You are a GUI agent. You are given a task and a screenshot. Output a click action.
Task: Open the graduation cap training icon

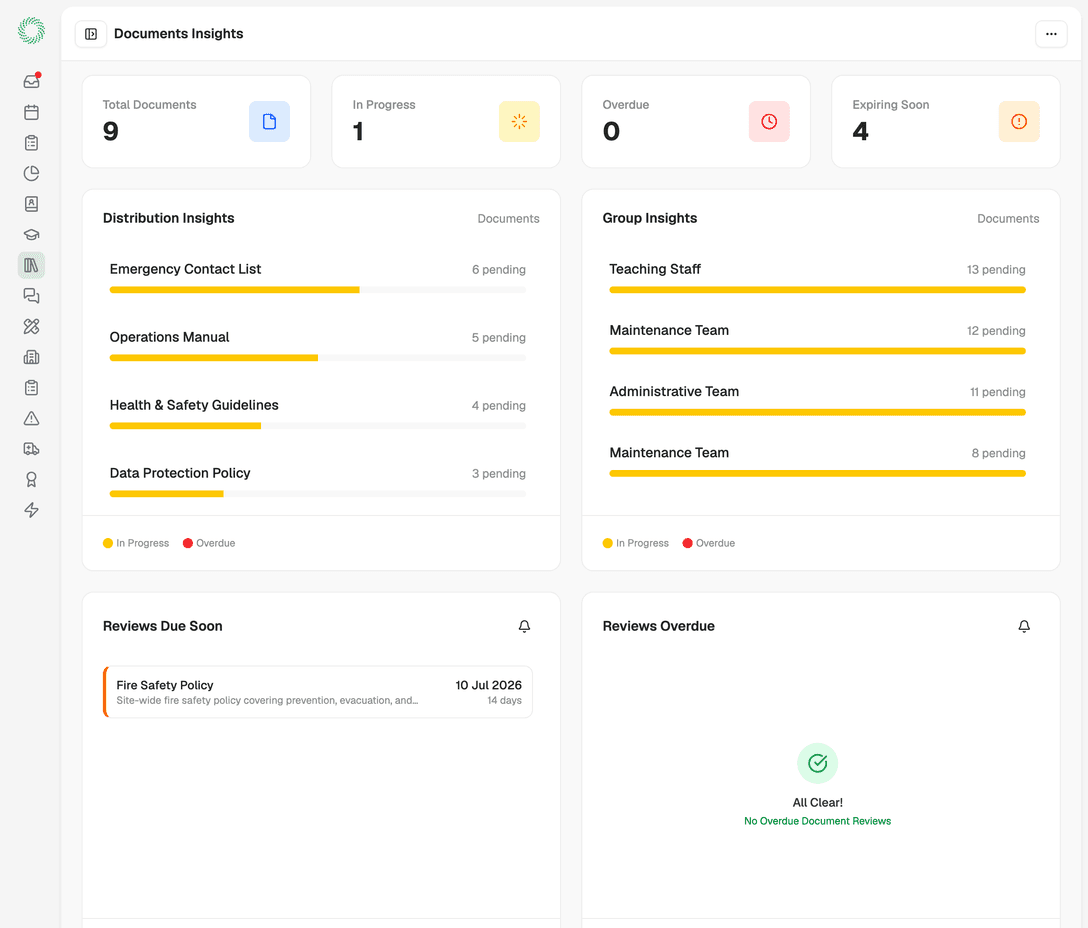(31, 235)
